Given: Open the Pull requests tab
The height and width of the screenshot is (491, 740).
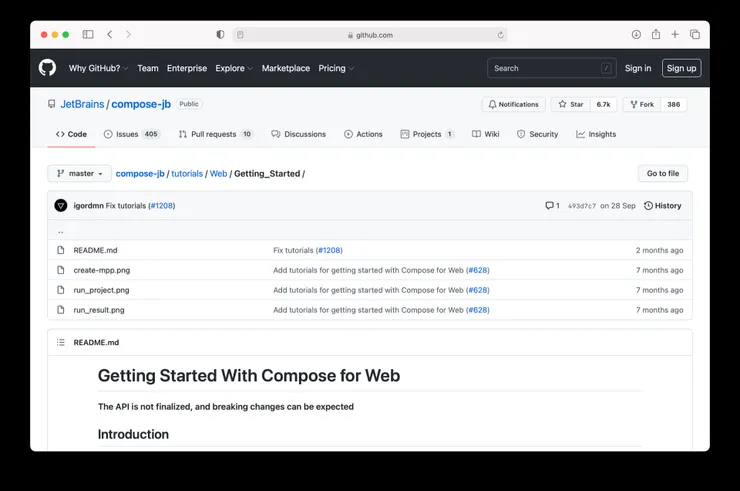Looking at the screenshot, I should (x=215, y=134).
